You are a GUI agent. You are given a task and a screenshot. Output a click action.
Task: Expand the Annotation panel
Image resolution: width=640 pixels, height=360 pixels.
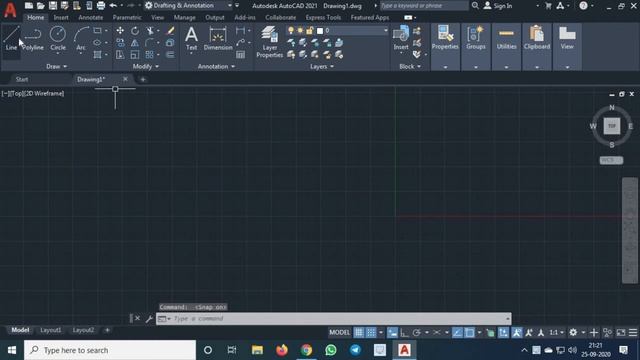point(216,66)
